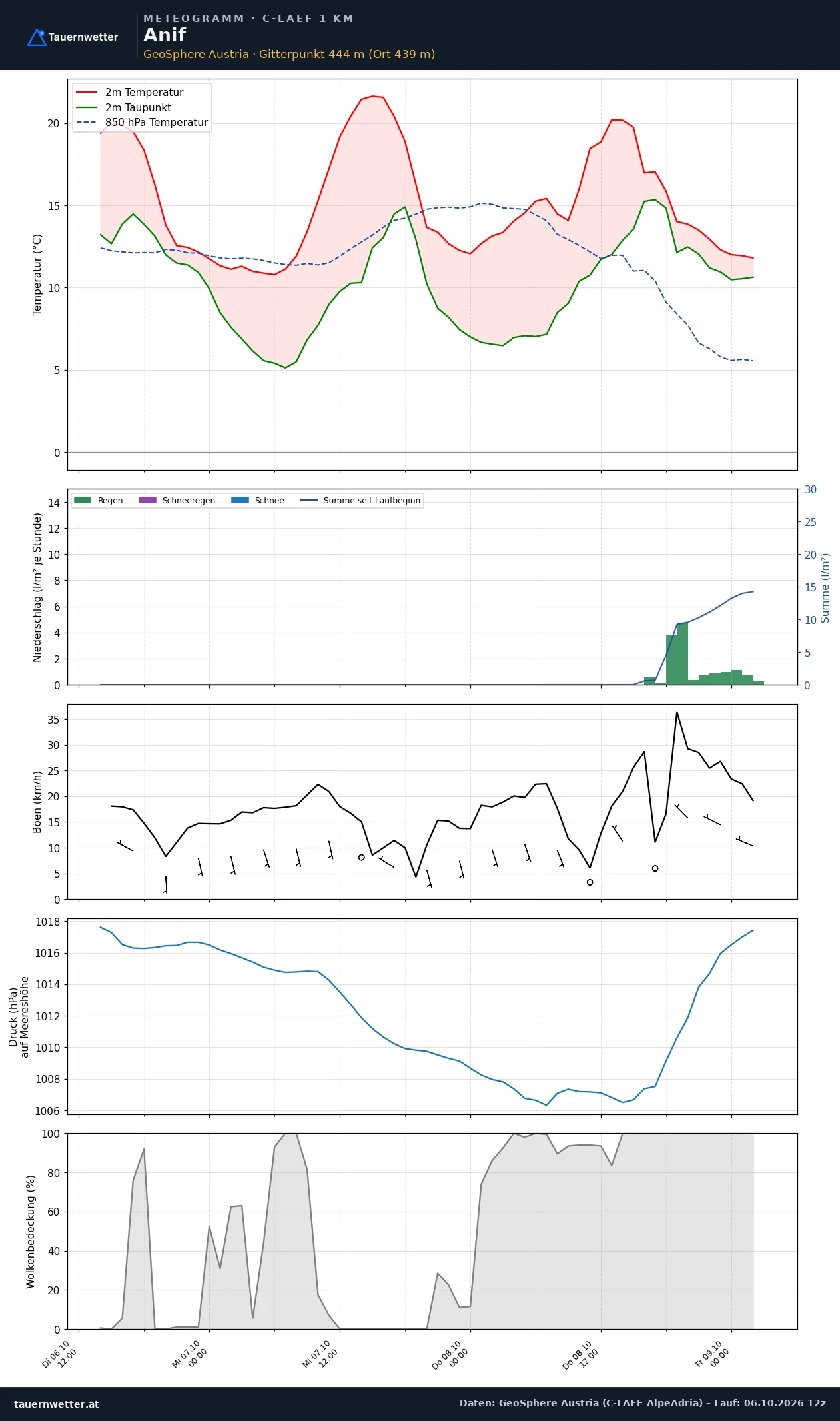Click the red 2m Temperatur legend swatch
Viewport: 840px width, 1421px height.
coord(87,93)
